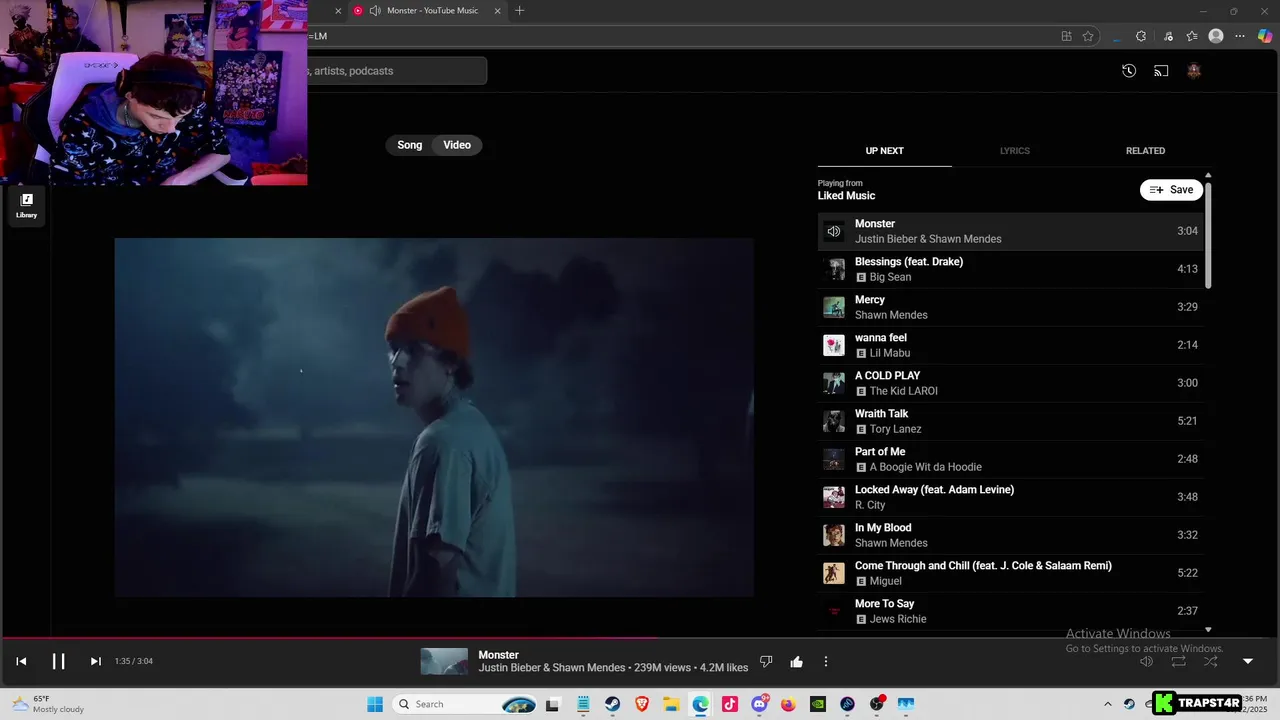This screenshot has height=720, width=1280.
Task: Select the RELATED tab
Action: [x=1145, y=151]
